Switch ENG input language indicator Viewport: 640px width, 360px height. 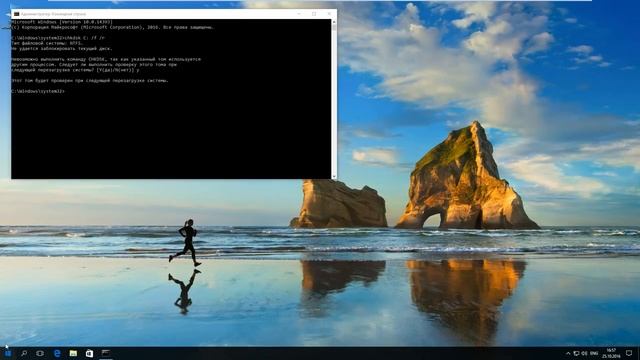(x=594, y=353)
